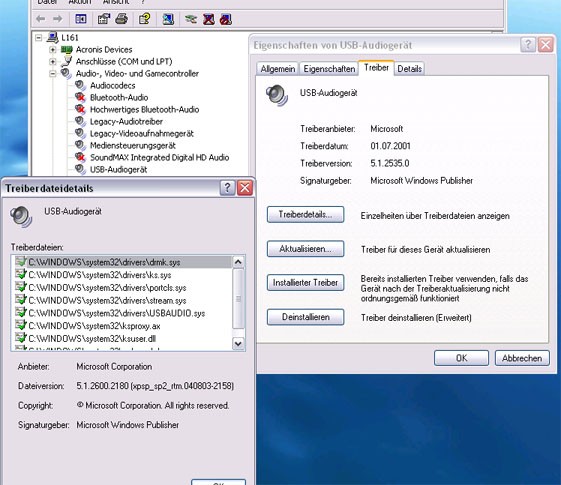The height and width of the screenshot is (485, 561).
Task: Click the help button in Eigenschaften title bar
Action: [x=528, y=45]
